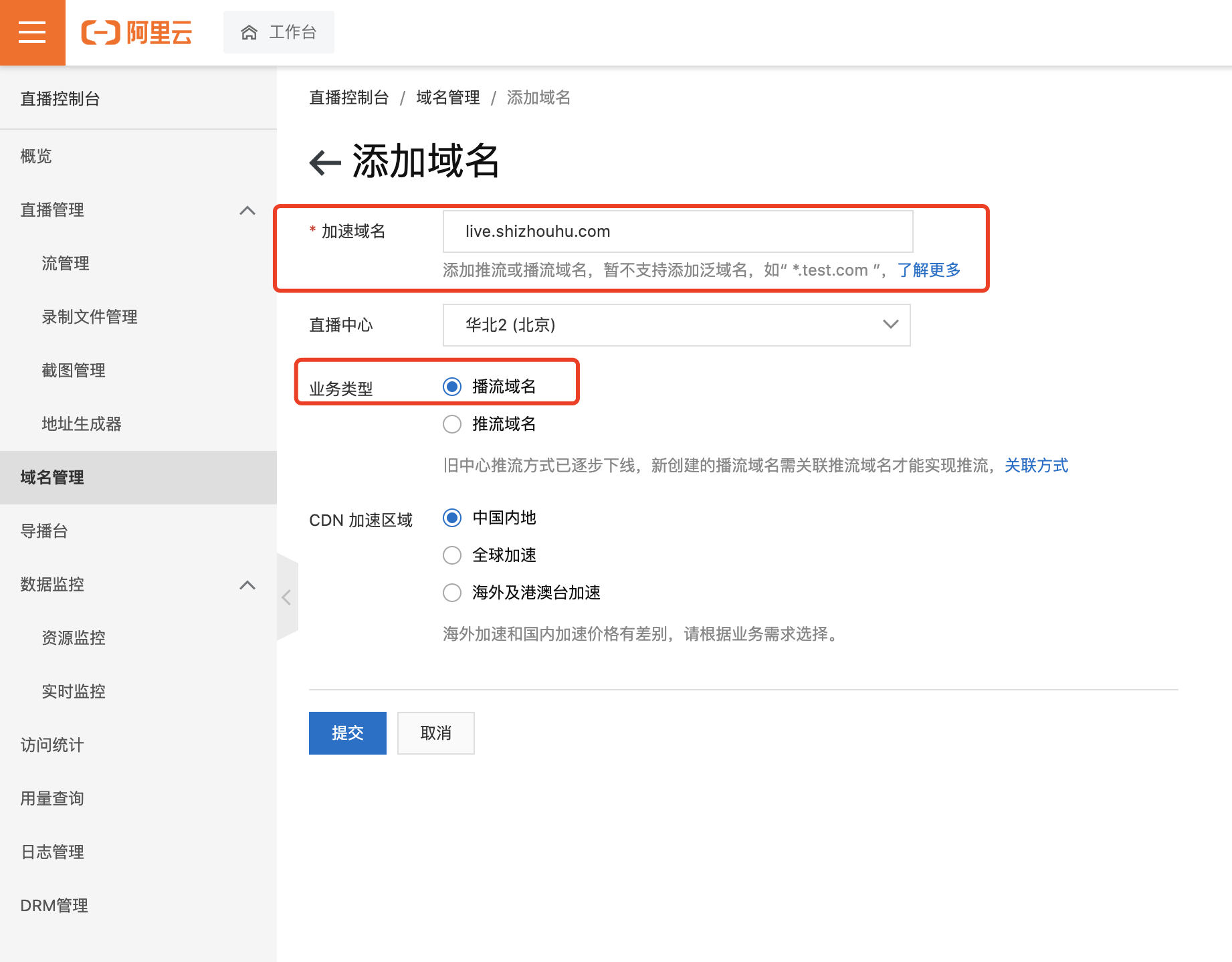Select the 推流域名 radio button

click(x=452, y=424)
